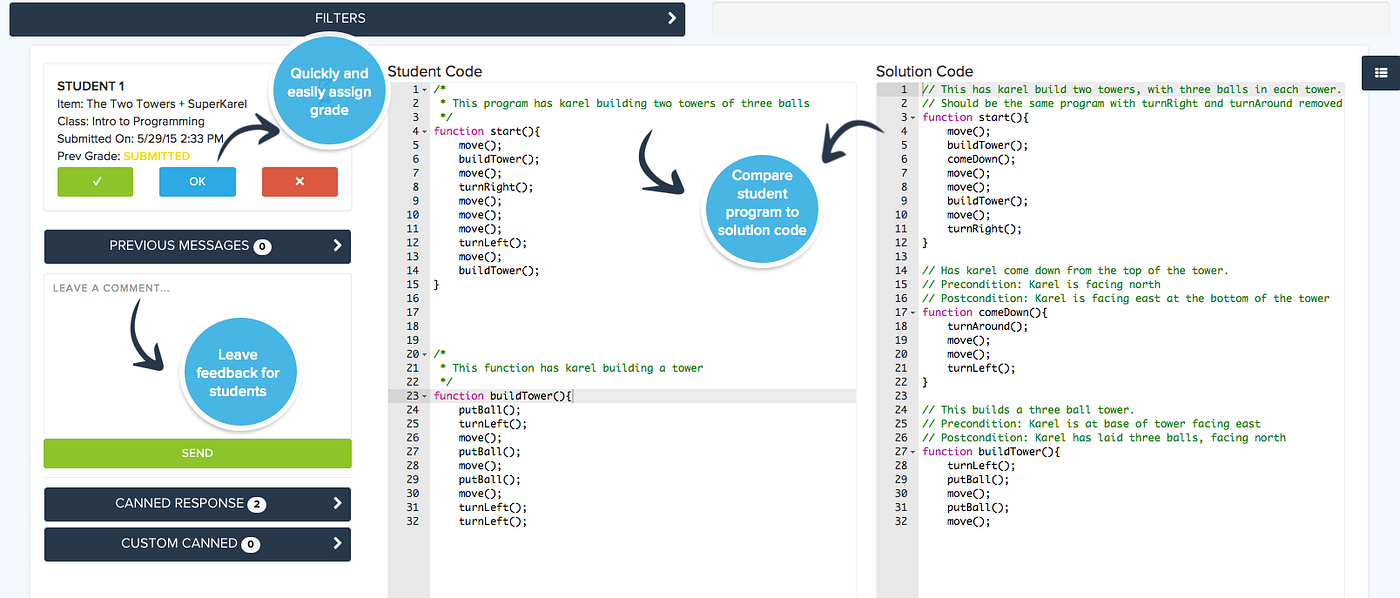The height and width of the screenshot is (598, 1400).
Task: Click the SEND feedback button
Action: pyautogui.click(x=197, y=453)
